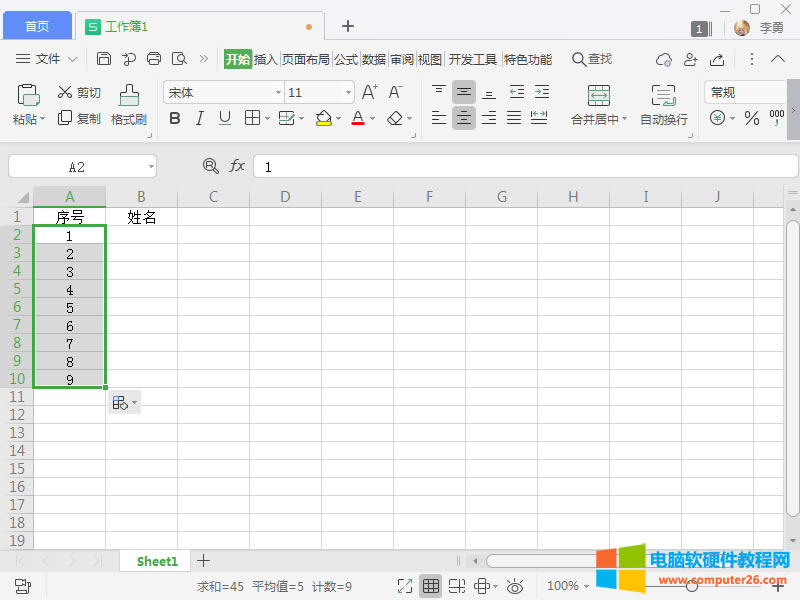Open the Name Box dropdown for A2
Screen dimensions: 800x600
(150, 166)
